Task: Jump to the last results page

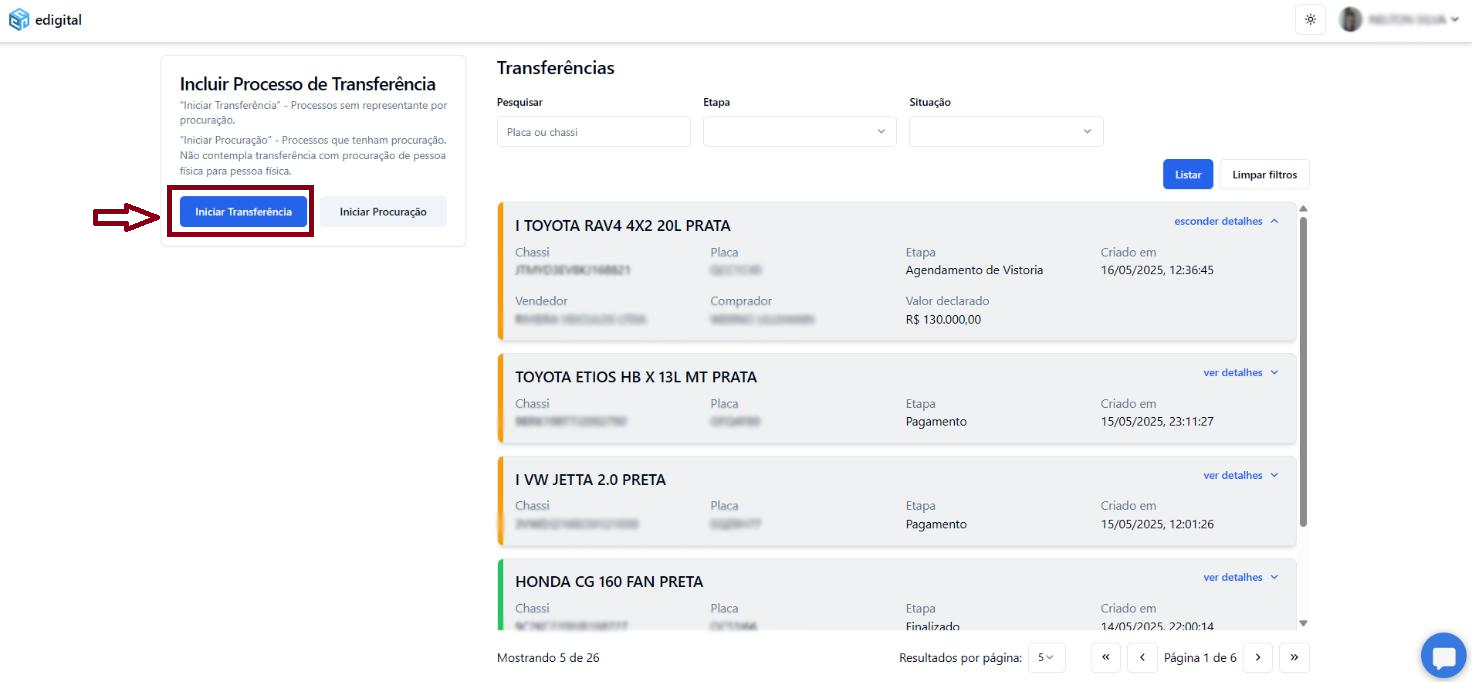Action: click(x=1294, y=658)
